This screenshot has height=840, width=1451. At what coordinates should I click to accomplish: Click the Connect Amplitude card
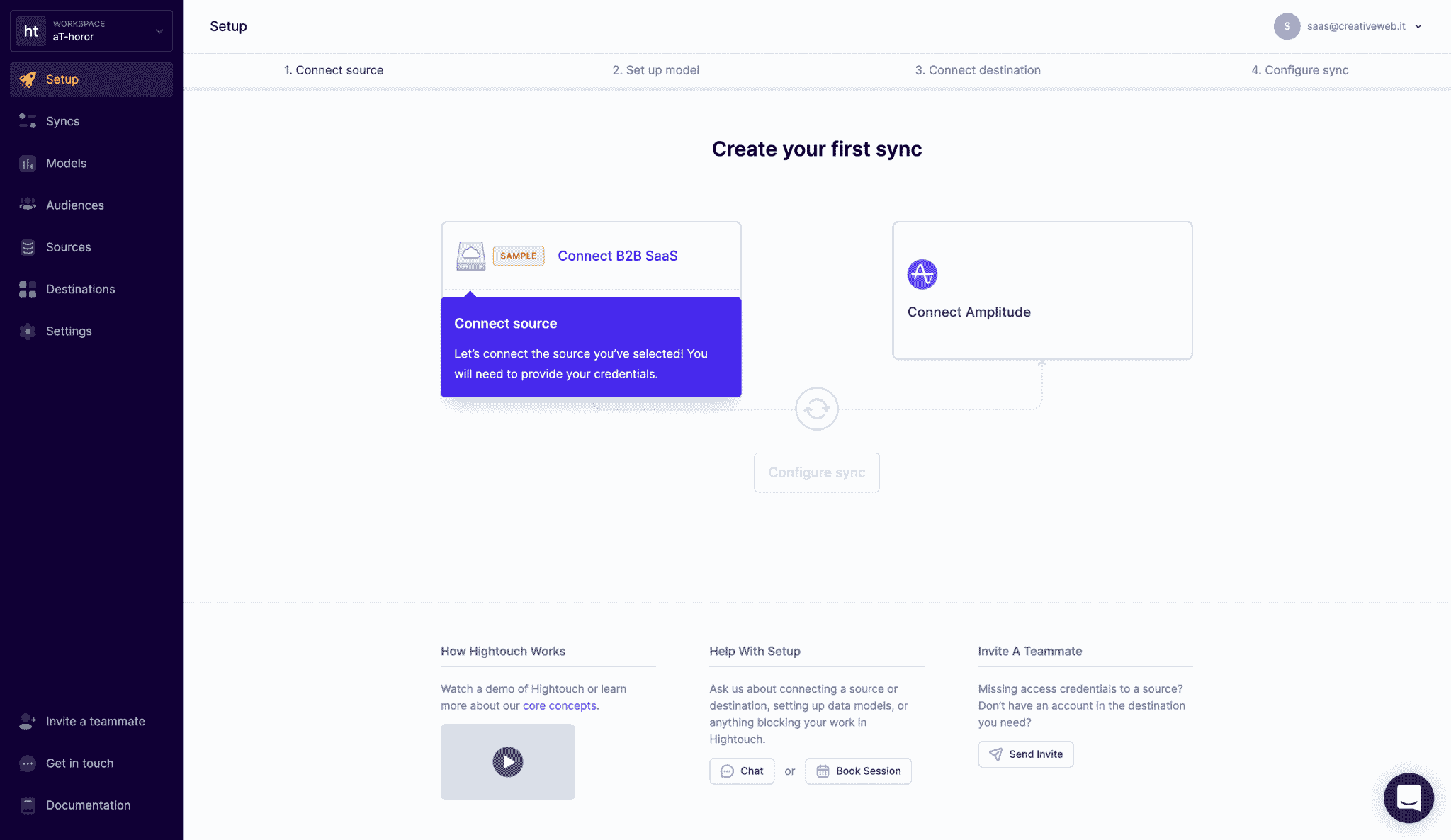point(1042,290)
